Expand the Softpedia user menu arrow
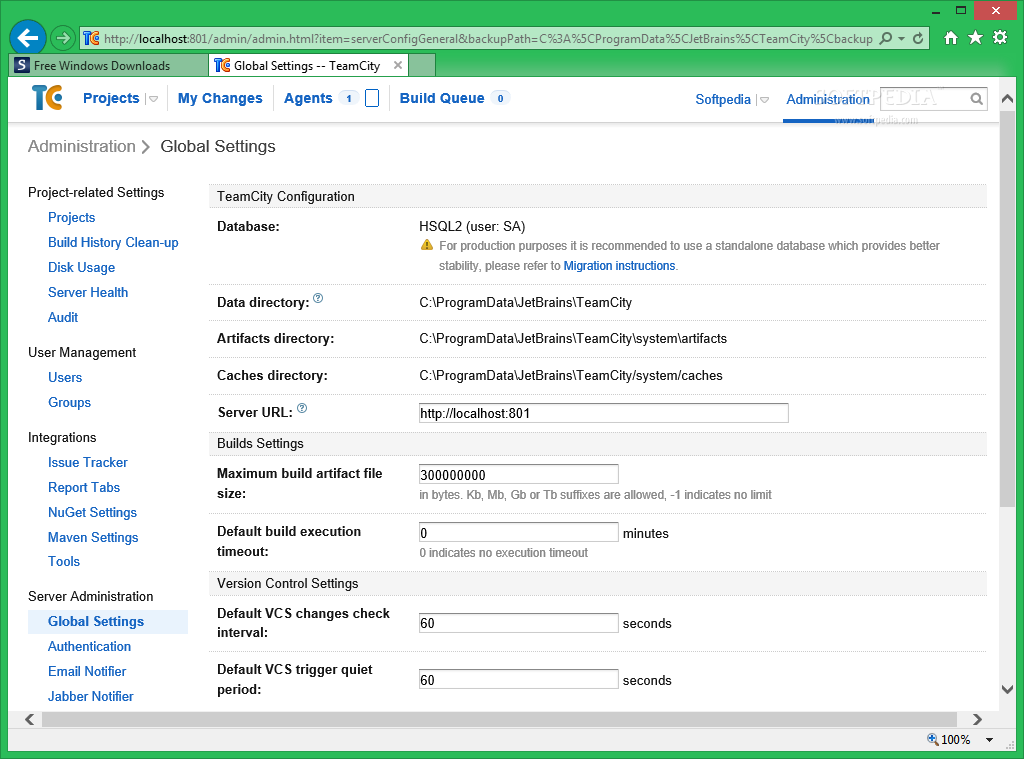 pos(764,100)
